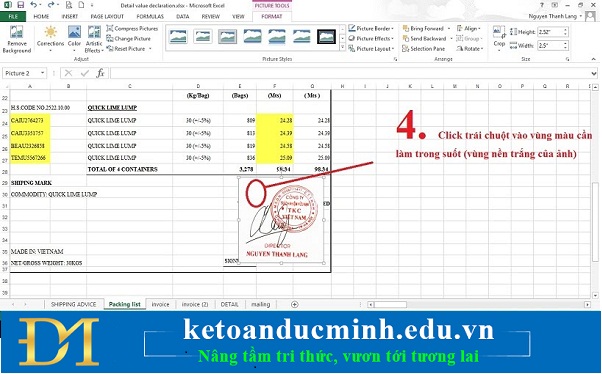The image size is (602, 374).
Task: Select the invoice sheet tab
Action: pos(160,304)
